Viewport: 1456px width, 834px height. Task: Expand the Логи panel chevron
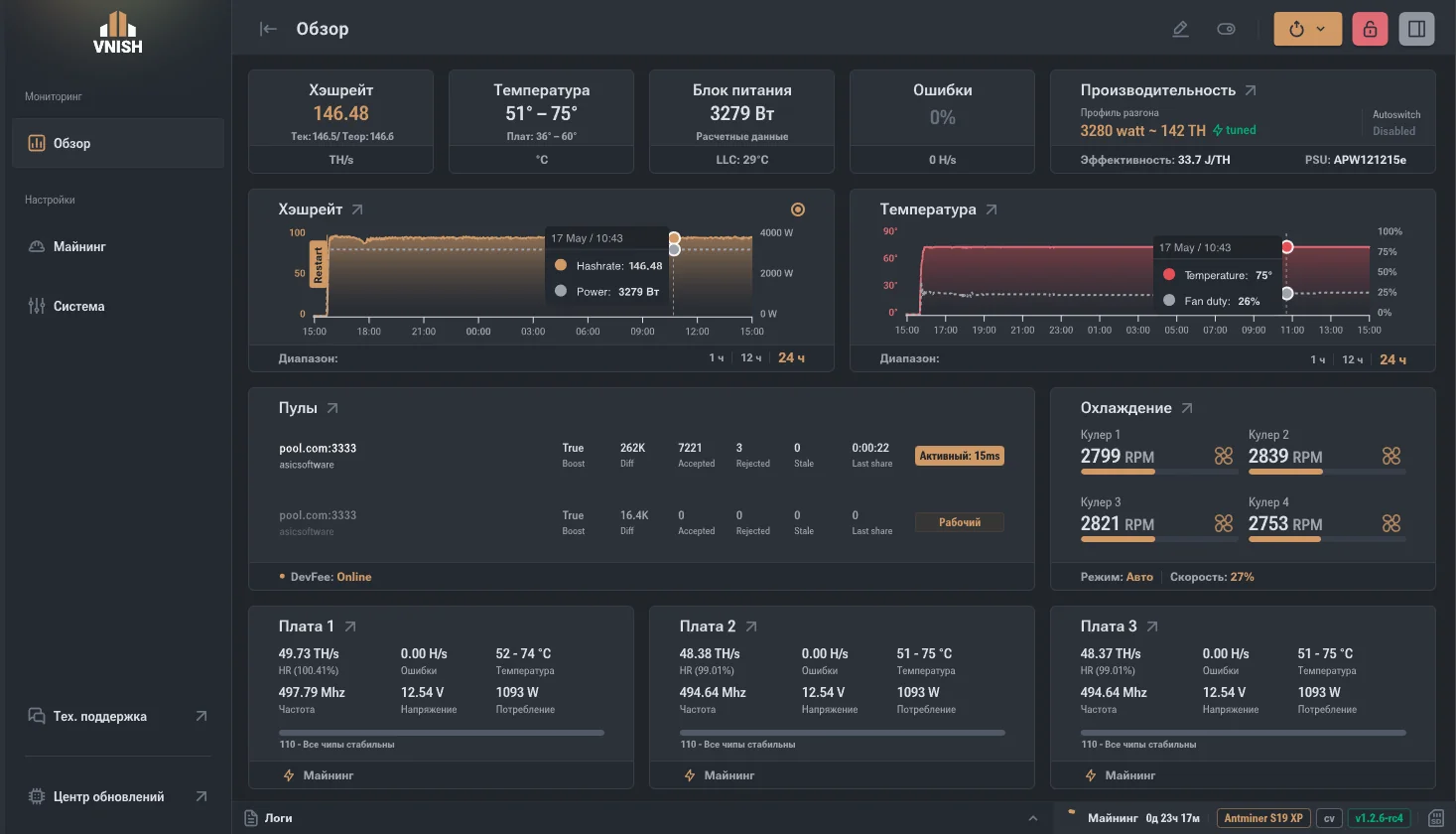tap(1033, 818)
